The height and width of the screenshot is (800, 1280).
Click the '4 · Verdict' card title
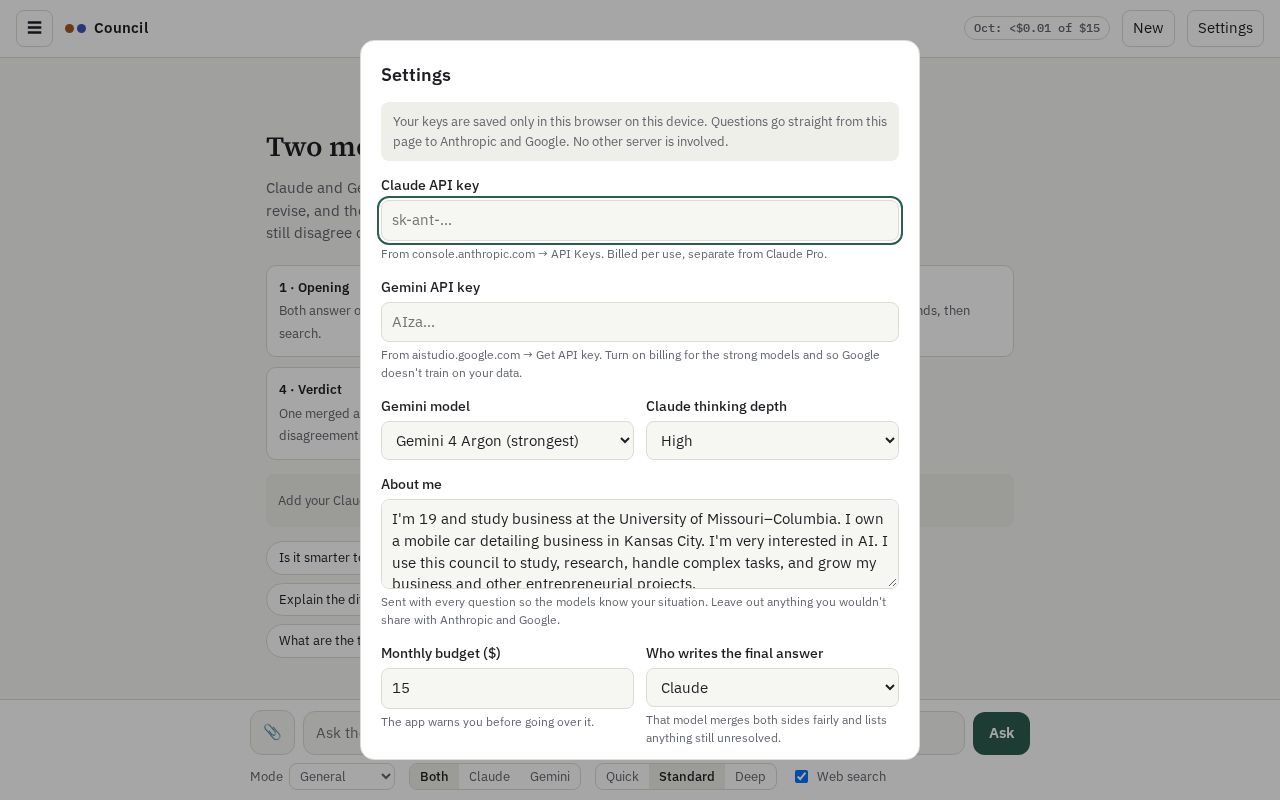click(310, 389)
